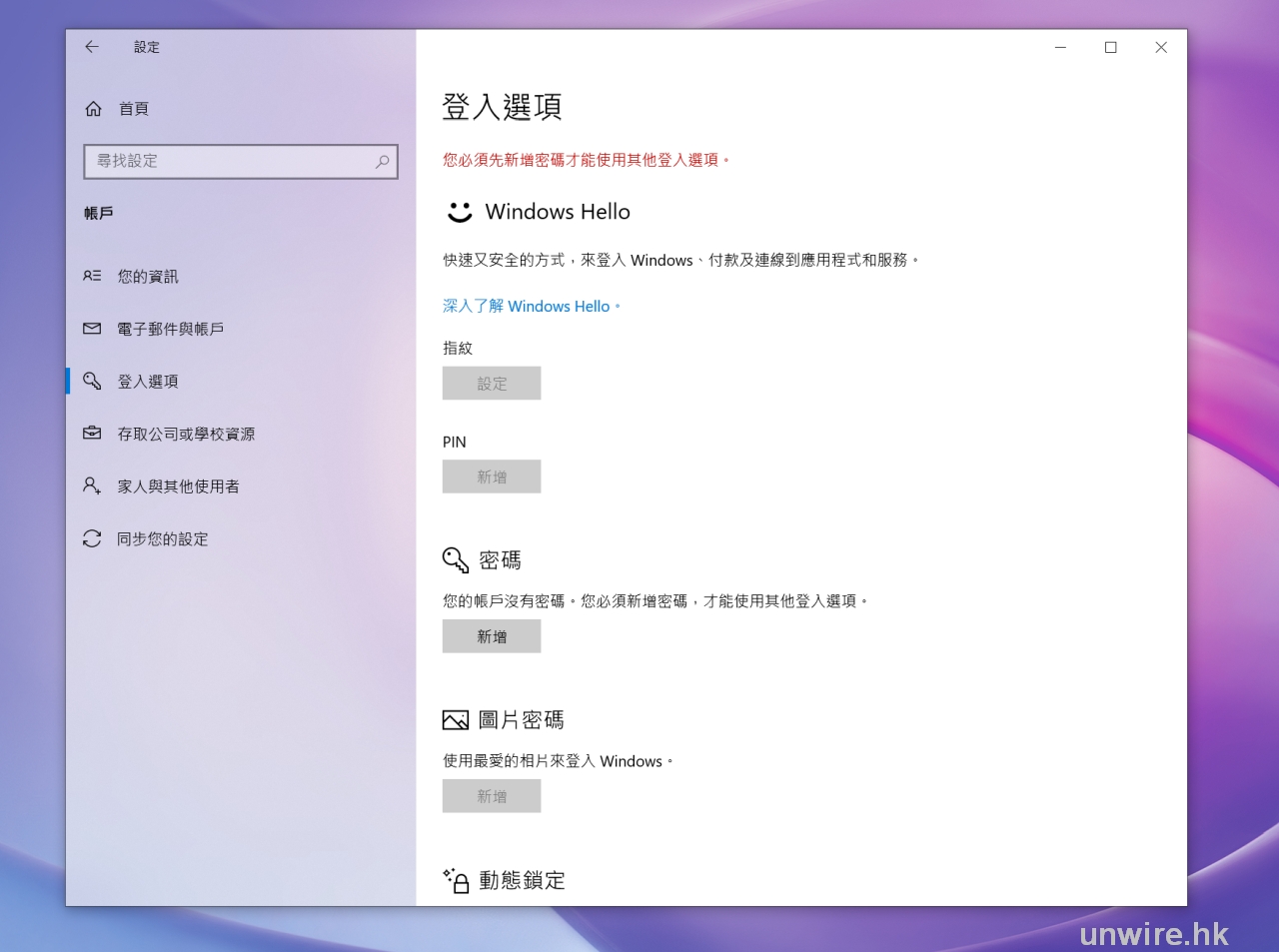Click the 新增 button under 圖片密碼

click(x=492, y=796)
